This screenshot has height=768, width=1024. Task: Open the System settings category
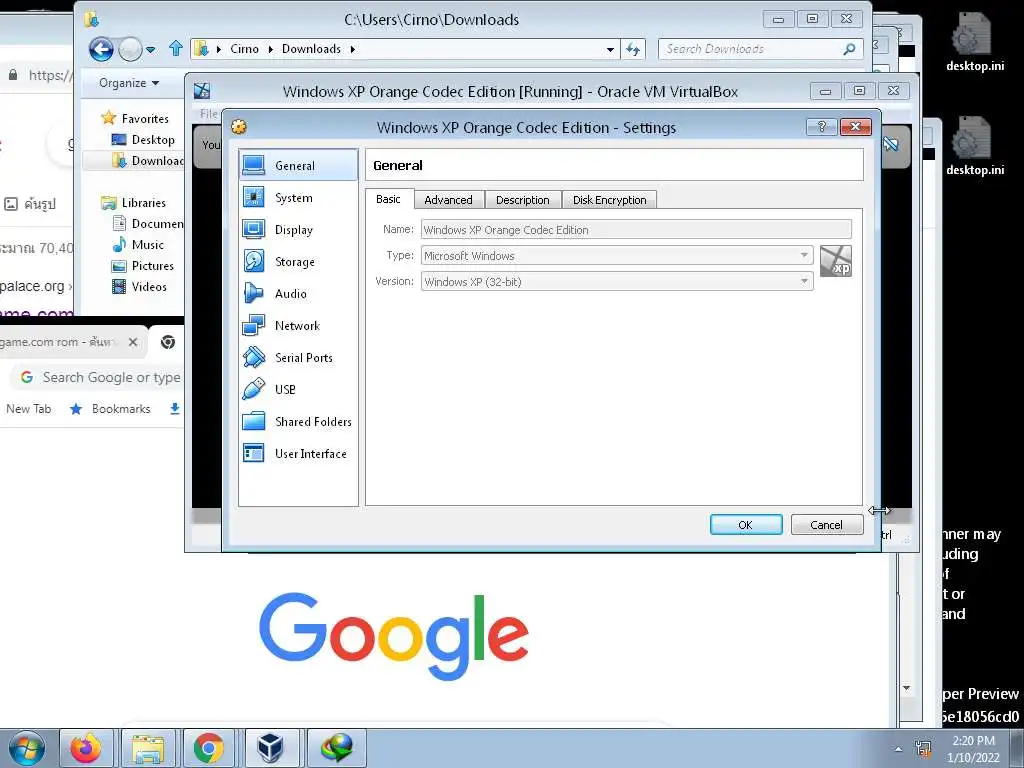[298, 197]
